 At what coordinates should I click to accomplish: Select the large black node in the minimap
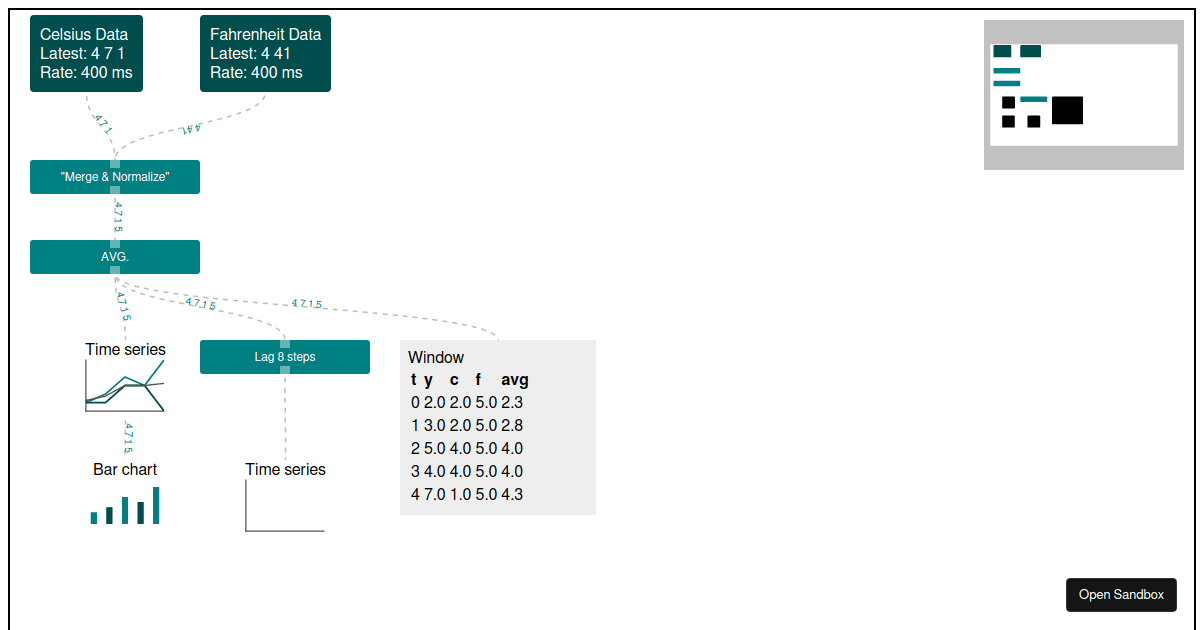1068,111
